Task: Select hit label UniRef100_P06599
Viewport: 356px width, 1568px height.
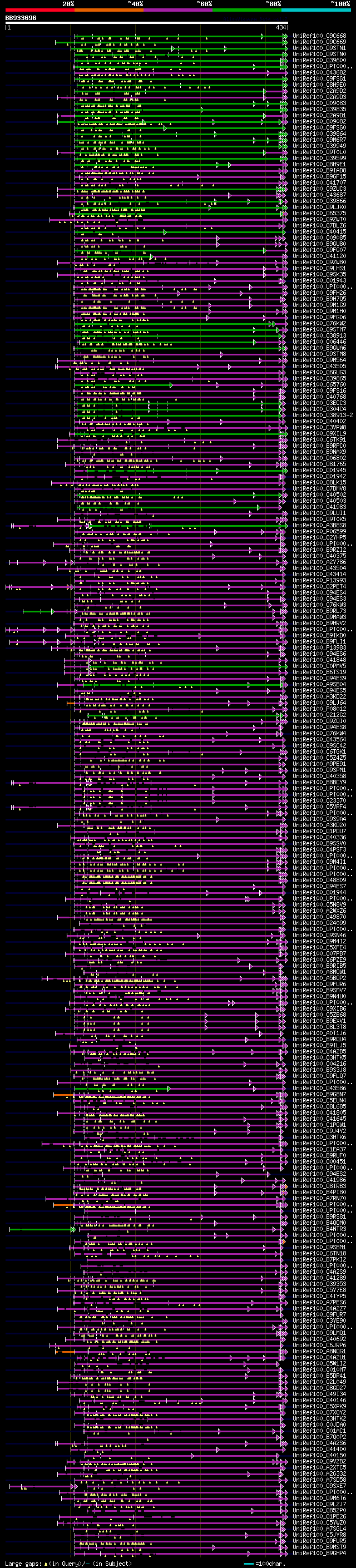Action: (319, 531)
